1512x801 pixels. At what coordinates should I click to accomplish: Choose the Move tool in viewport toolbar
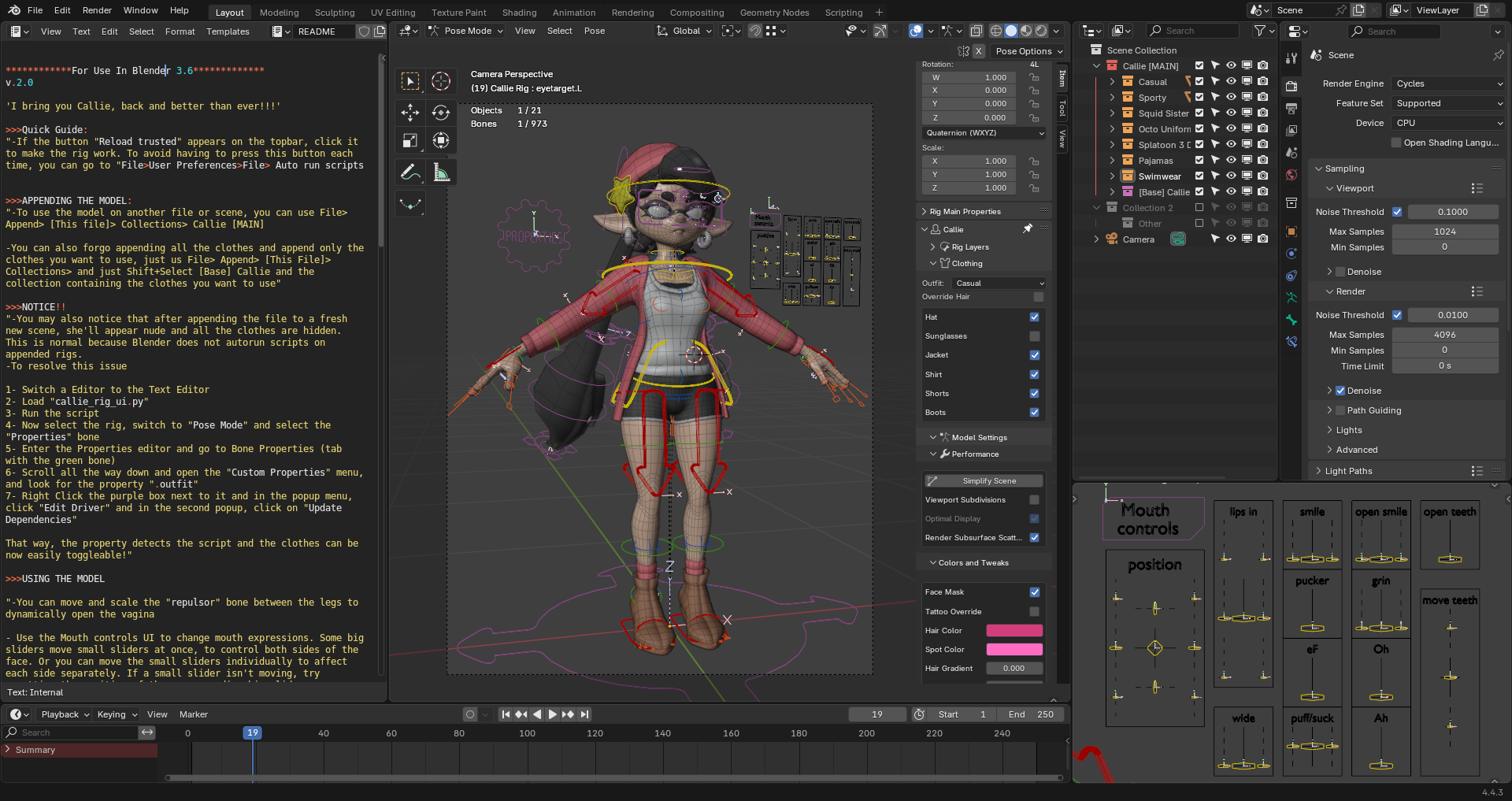(x=410, y=113)
